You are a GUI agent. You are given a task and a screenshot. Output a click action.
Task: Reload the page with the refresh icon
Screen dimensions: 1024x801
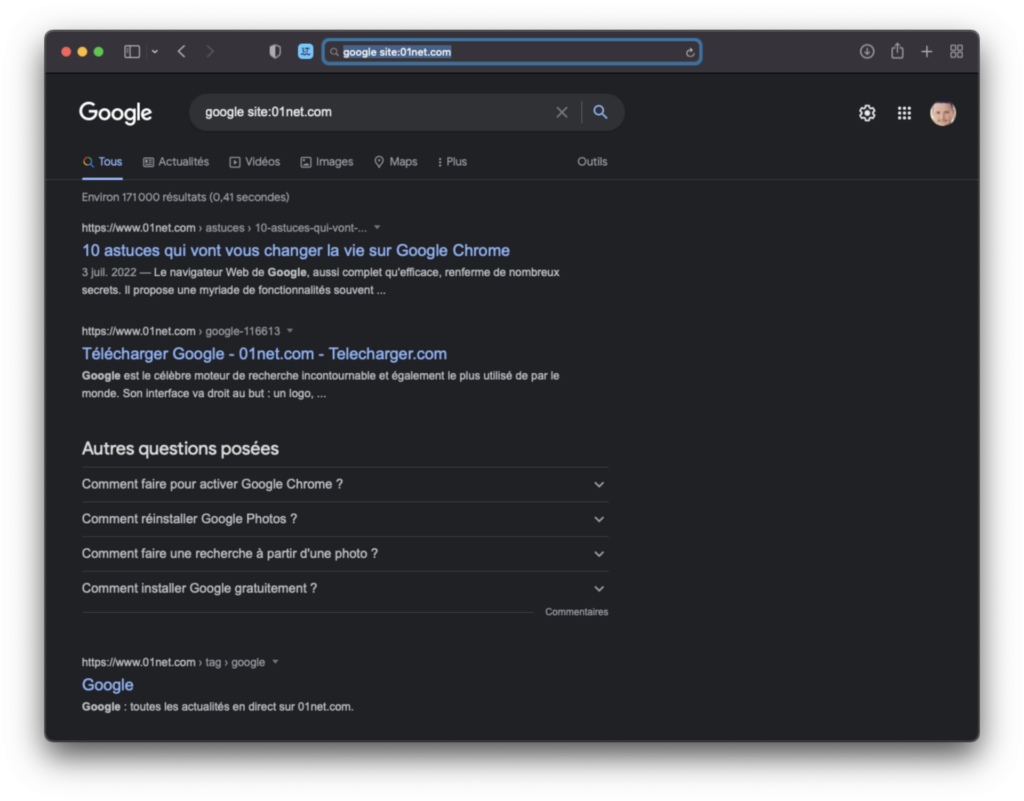(690, 52)
